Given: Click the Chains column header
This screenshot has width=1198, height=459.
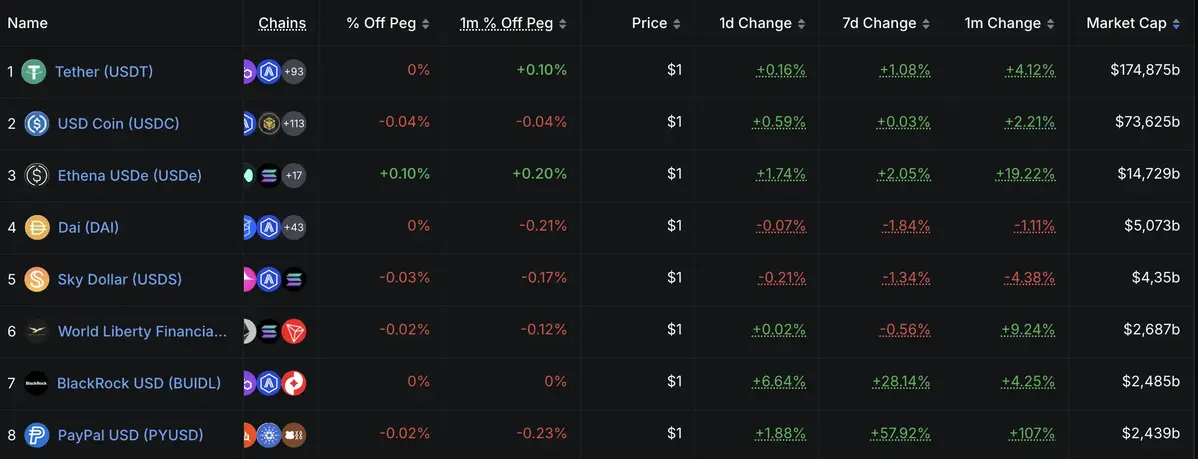Looking at the screenshot, I should (x=282, y=23).
